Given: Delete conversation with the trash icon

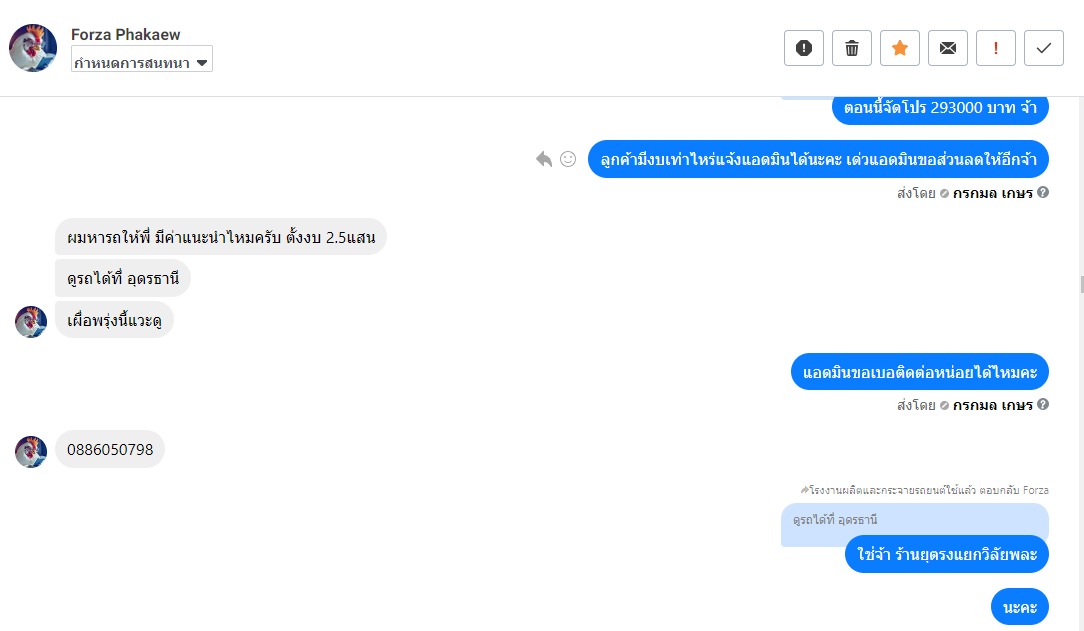Looking at the screenshot, I should 852,48.
